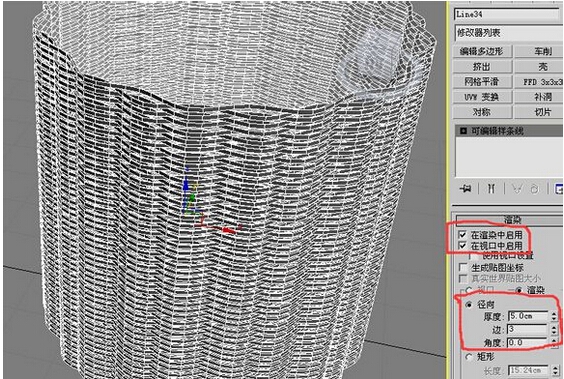Adjust 长度 spinner arrows

point(554,370)
